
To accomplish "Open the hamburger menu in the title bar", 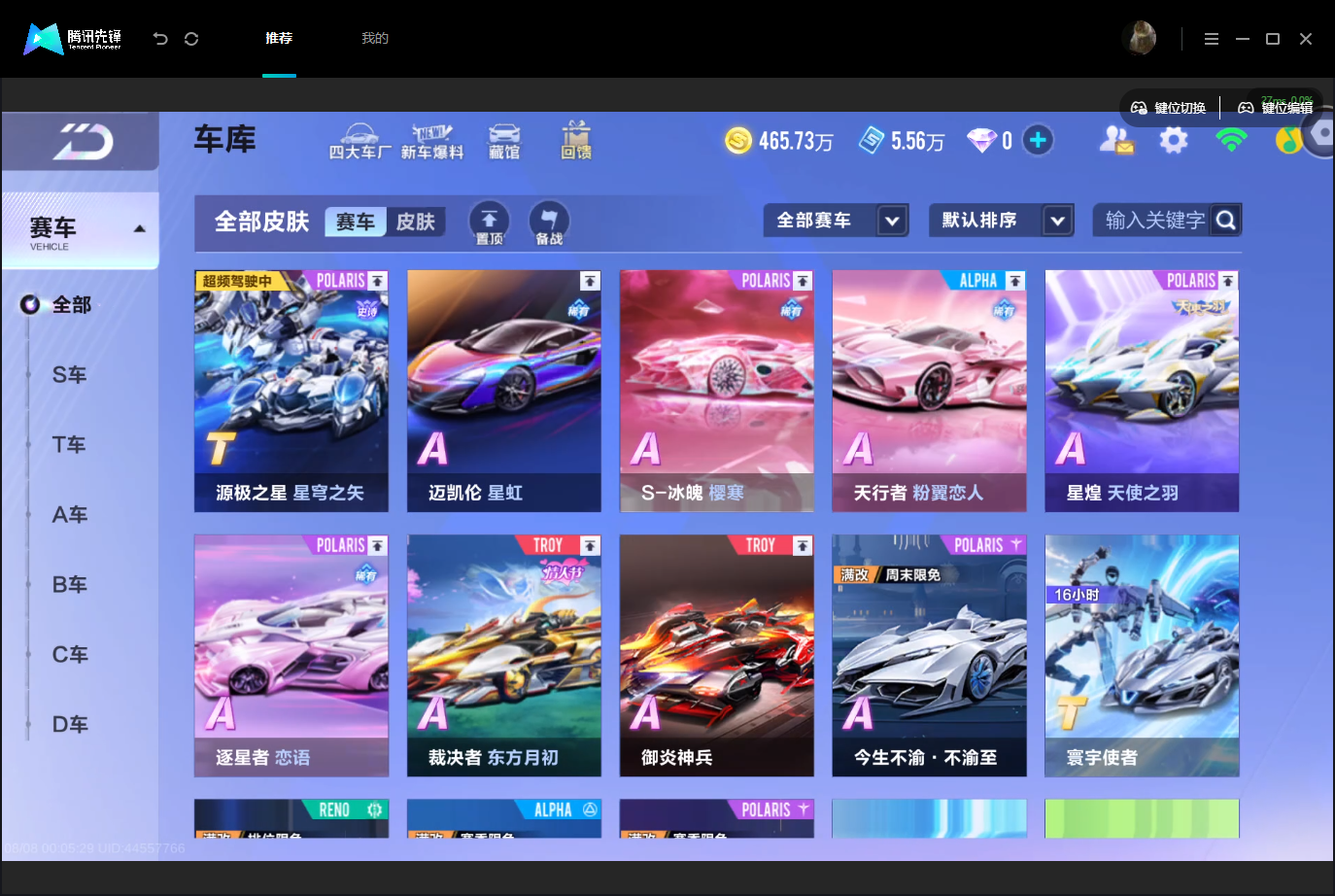I will click(x=1211, y=39).
